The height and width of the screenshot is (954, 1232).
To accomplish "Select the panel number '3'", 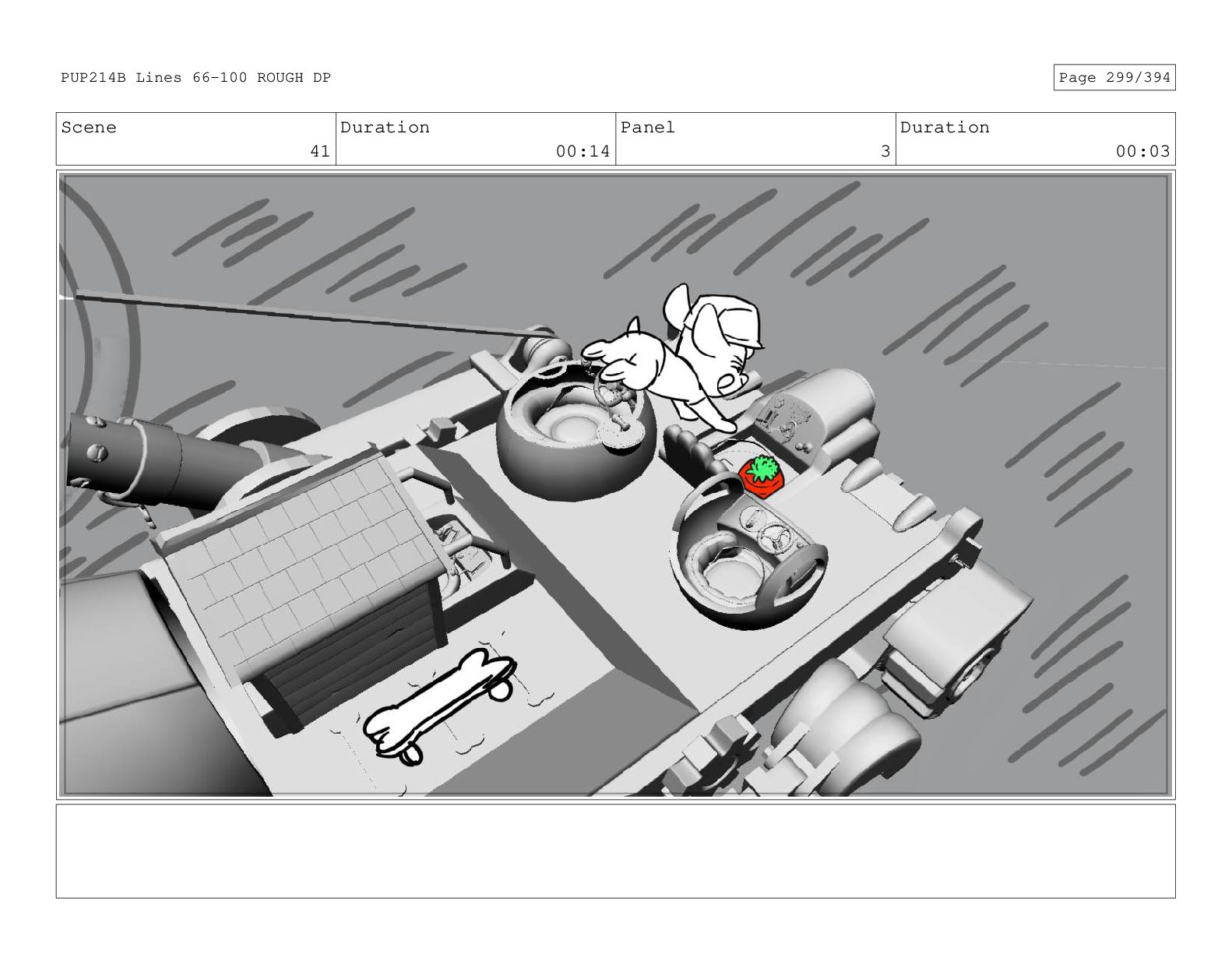I will pos(885,151).
